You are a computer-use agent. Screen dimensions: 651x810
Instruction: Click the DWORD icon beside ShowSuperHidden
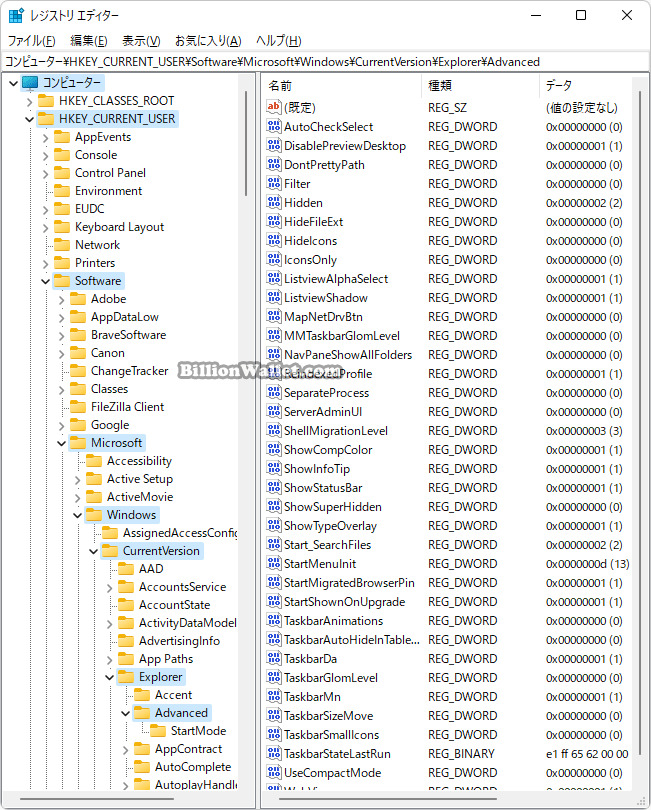(274, 506)
